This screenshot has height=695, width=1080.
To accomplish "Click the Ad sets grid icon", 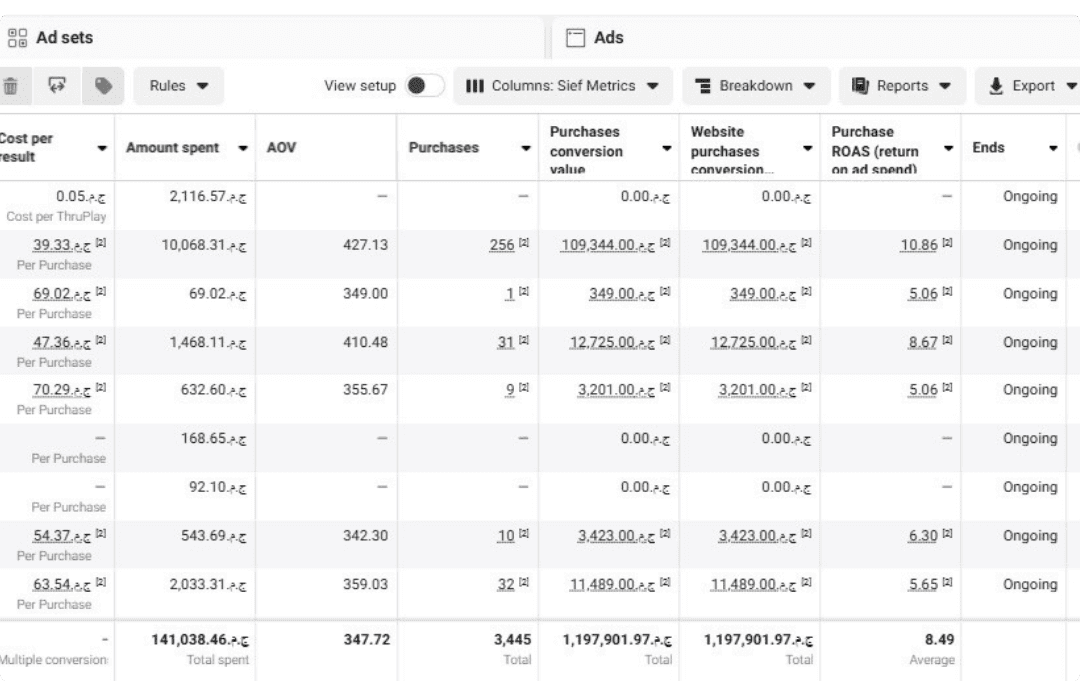I will (17, 38).
